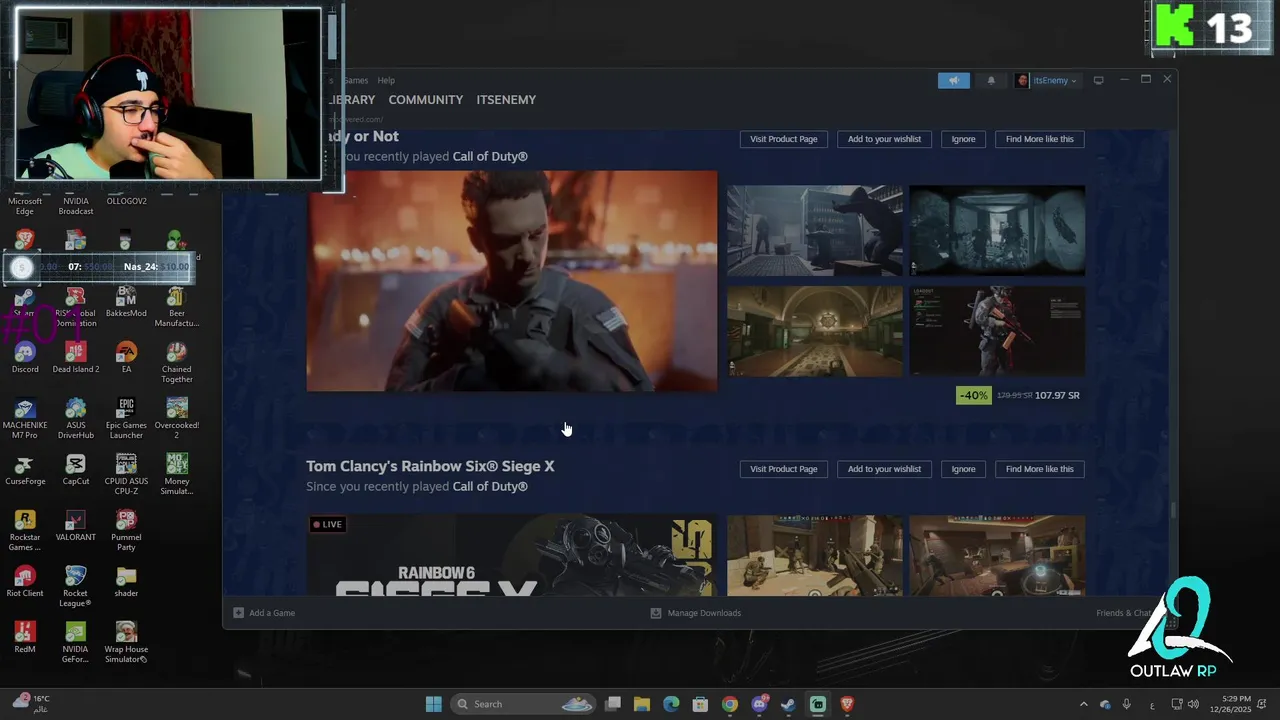Add Rainbow Six Siege X to wishlist
The image size is (1280, 720).
(x=884, y=469)
